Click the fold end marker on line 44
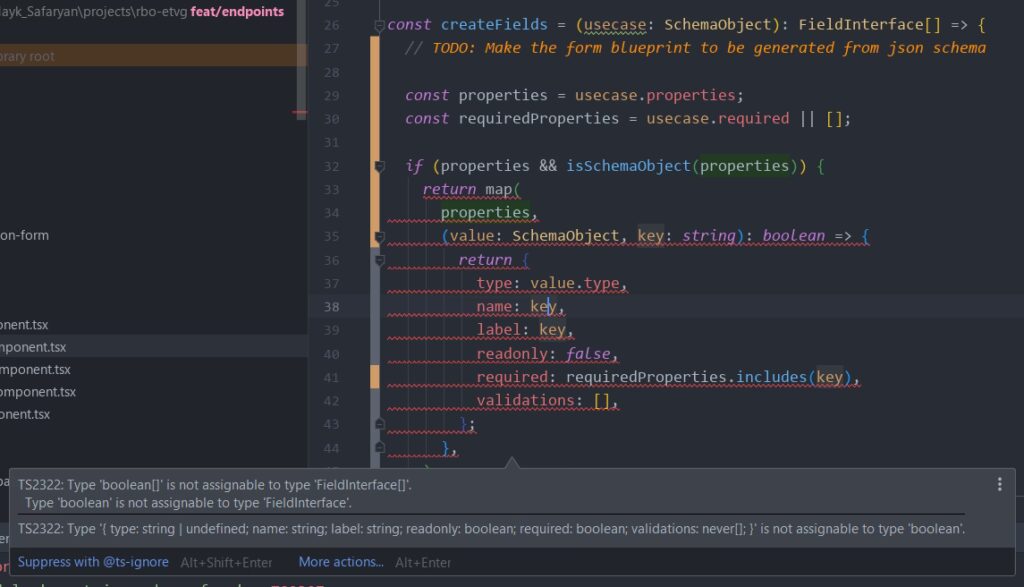 pos(379,448)
